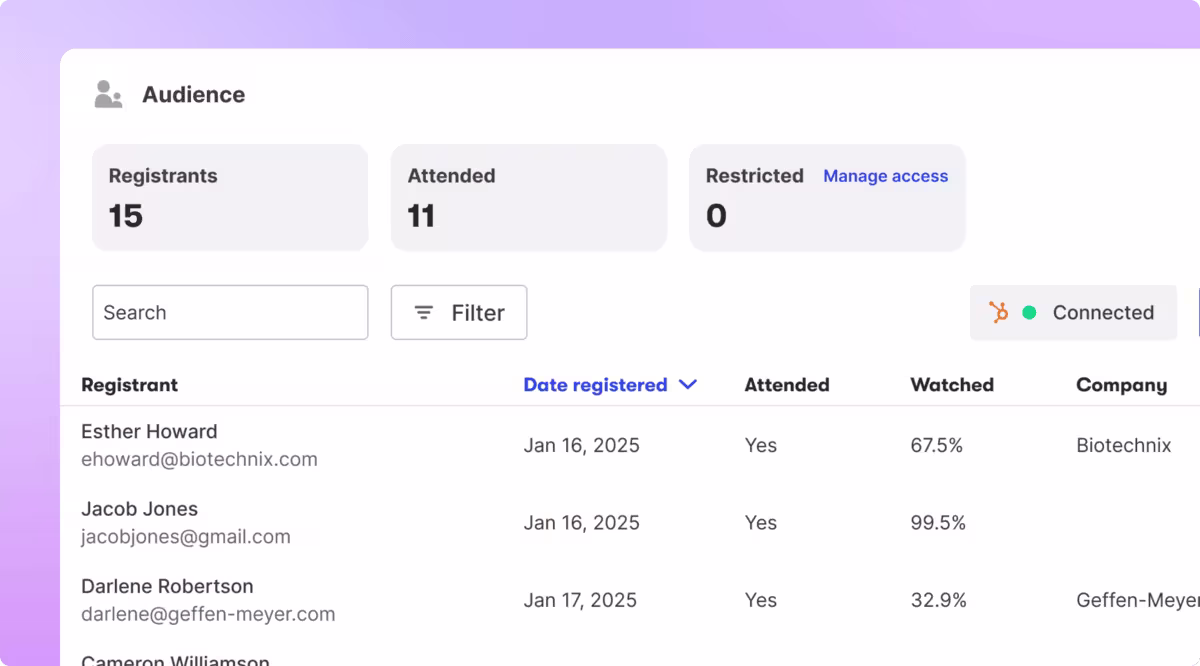Screen dimensions: 1200x666
Task: Open registrant Esther Howard
Action: pos(149,432)
